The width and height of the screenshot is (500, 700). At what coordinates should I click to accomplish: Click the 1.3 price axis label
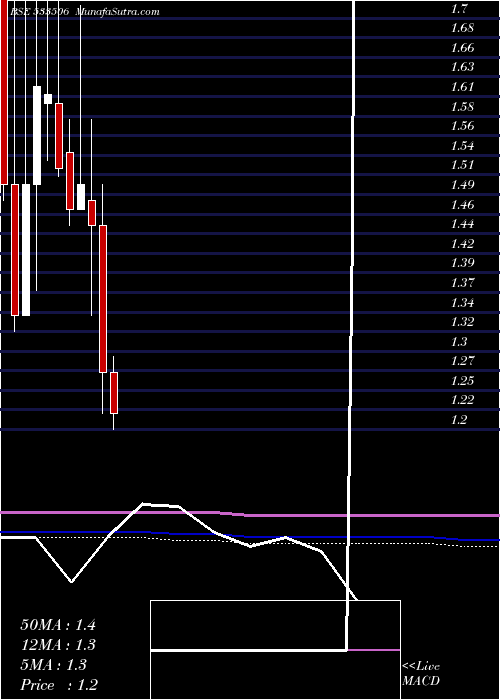[x=459, y=342]
